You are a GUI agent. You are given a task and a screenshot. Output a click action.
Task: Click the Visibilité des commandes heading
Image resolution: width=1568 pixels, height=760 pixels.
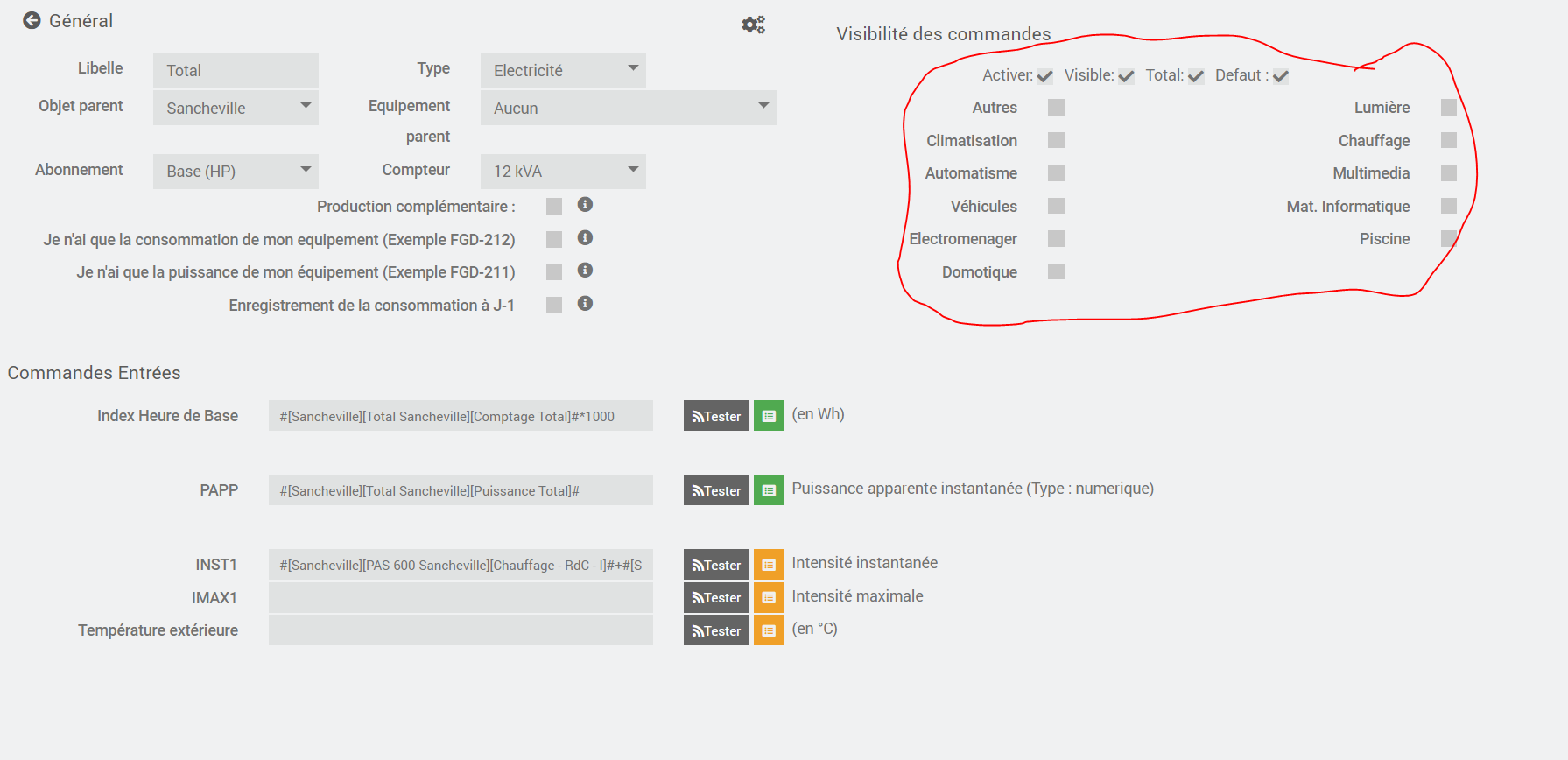click(x=943, y=34)
